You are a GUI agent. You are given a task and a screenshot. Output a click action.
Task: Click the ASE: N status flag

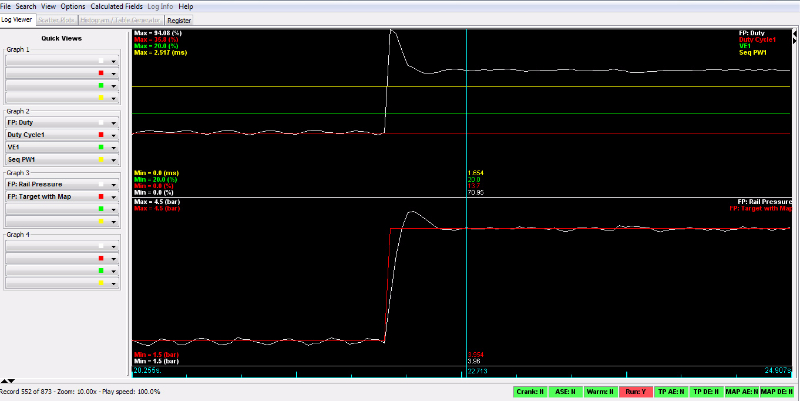(x=565, y=391)
